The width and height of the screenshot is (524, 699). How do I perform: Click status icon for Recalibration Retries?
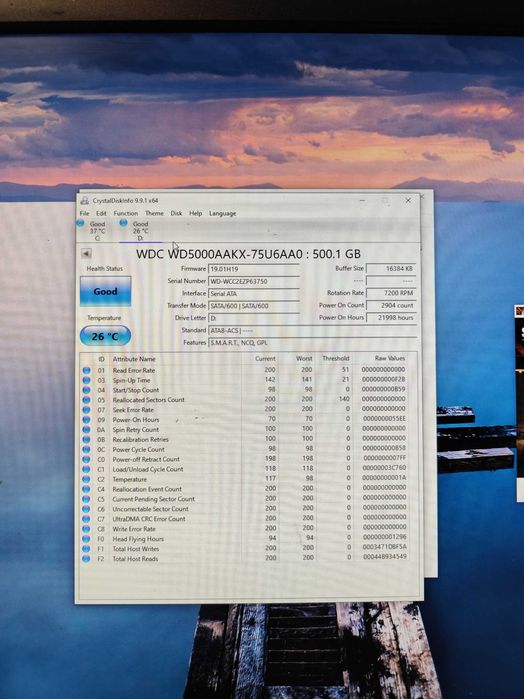(x=87, y=439)
